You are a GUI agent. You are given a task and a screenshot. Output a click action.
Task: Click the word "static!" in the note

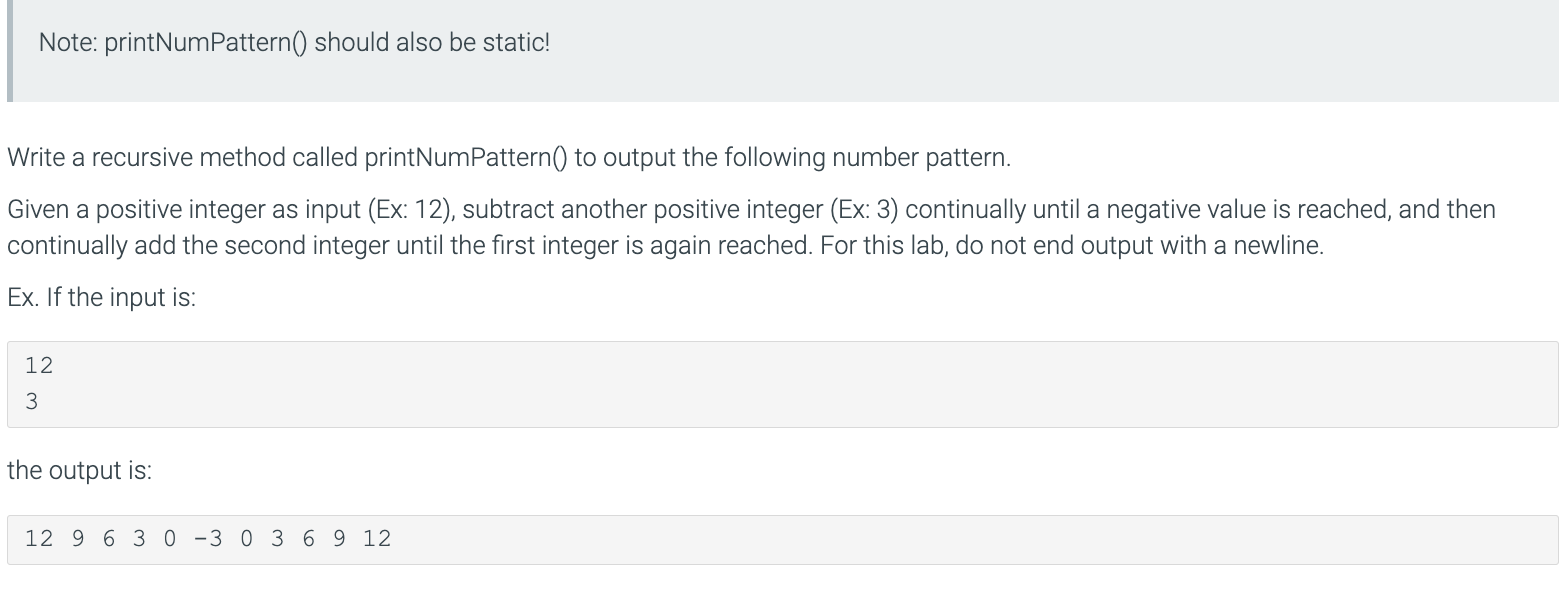(x=517, y=43)
